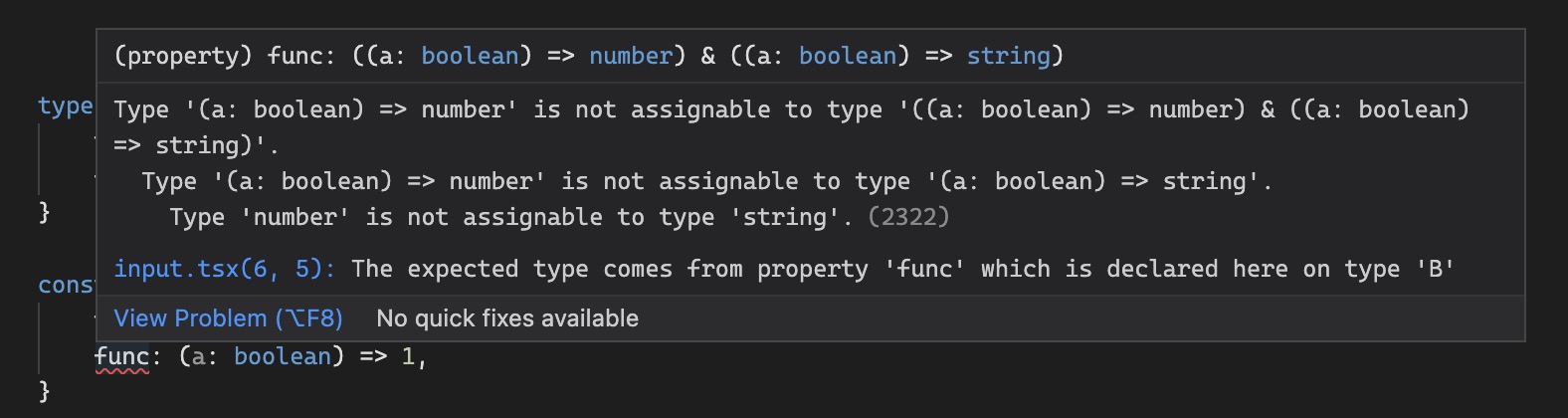The width and height of the screenshot is (1568, 418).
Task: Click the (2322) error code in the hover
Action: 908,217
